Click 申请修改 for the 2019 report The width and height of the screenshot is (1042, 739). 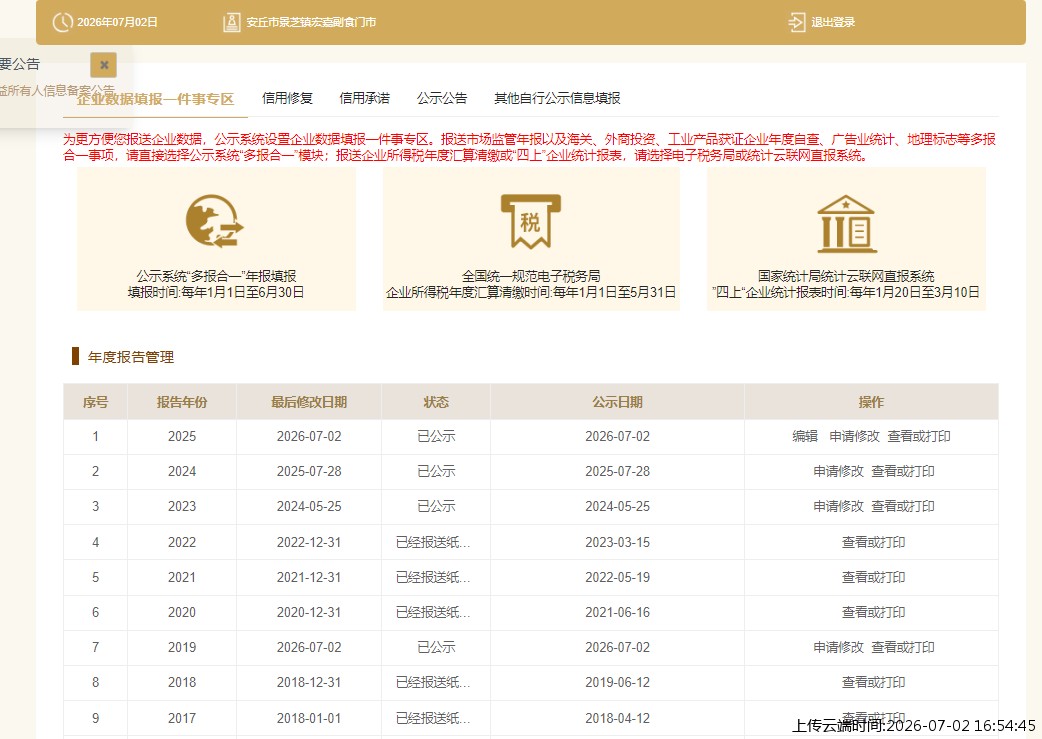pos(838,647)
